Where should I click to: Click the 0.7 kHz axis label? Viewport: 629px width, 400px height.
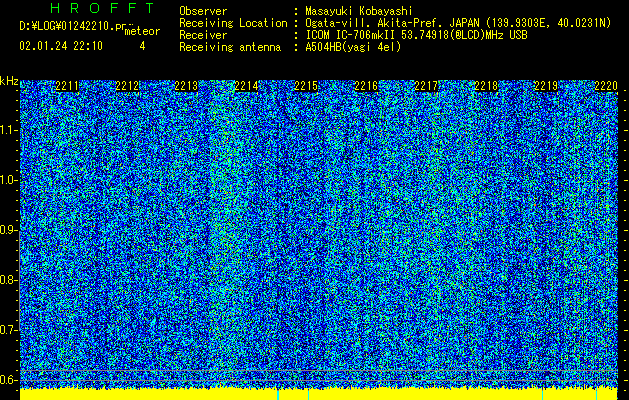[8, 330]
